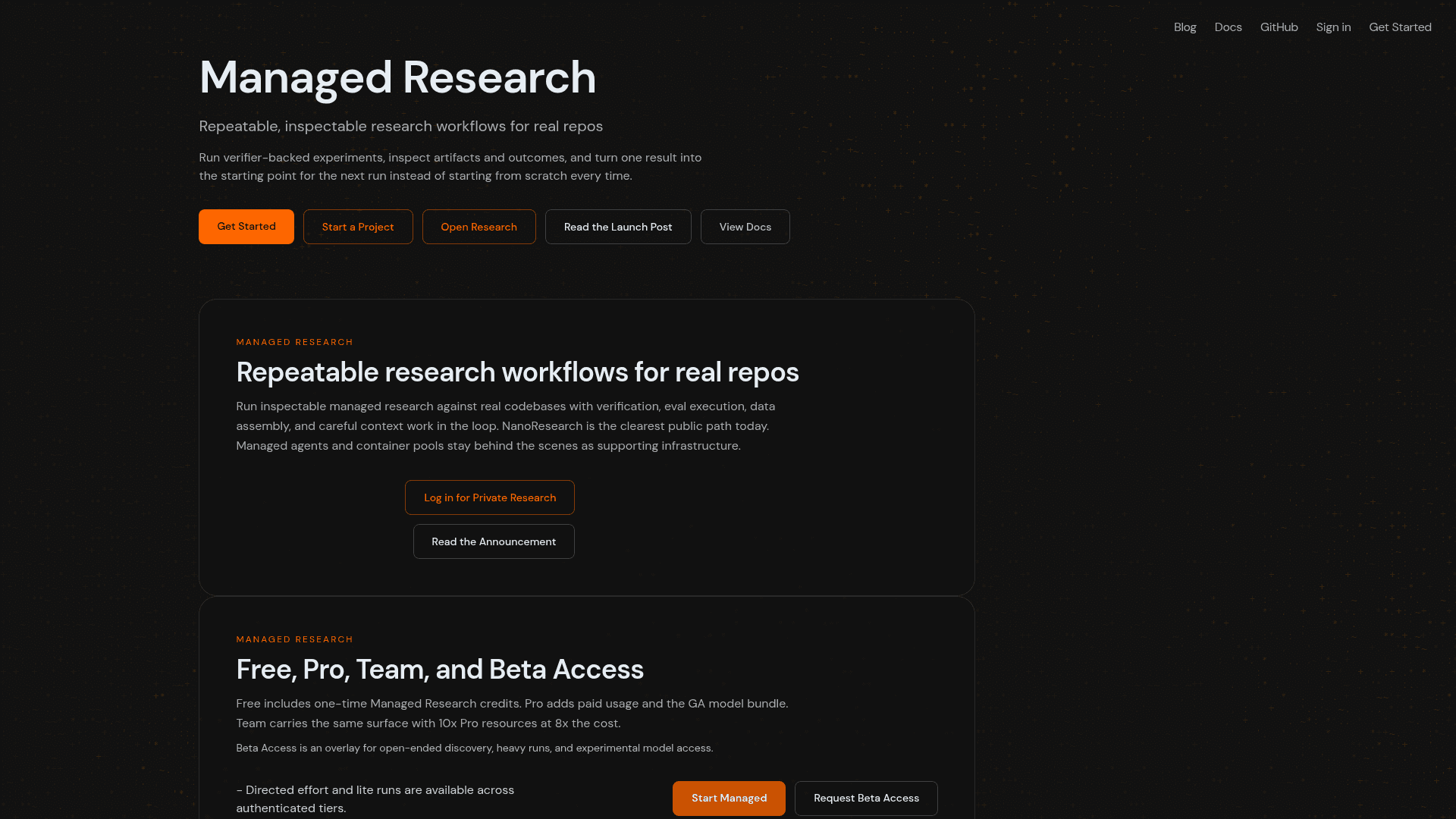
Task: Click Get Started in the top navigation
Action: tap(1400, 27)
